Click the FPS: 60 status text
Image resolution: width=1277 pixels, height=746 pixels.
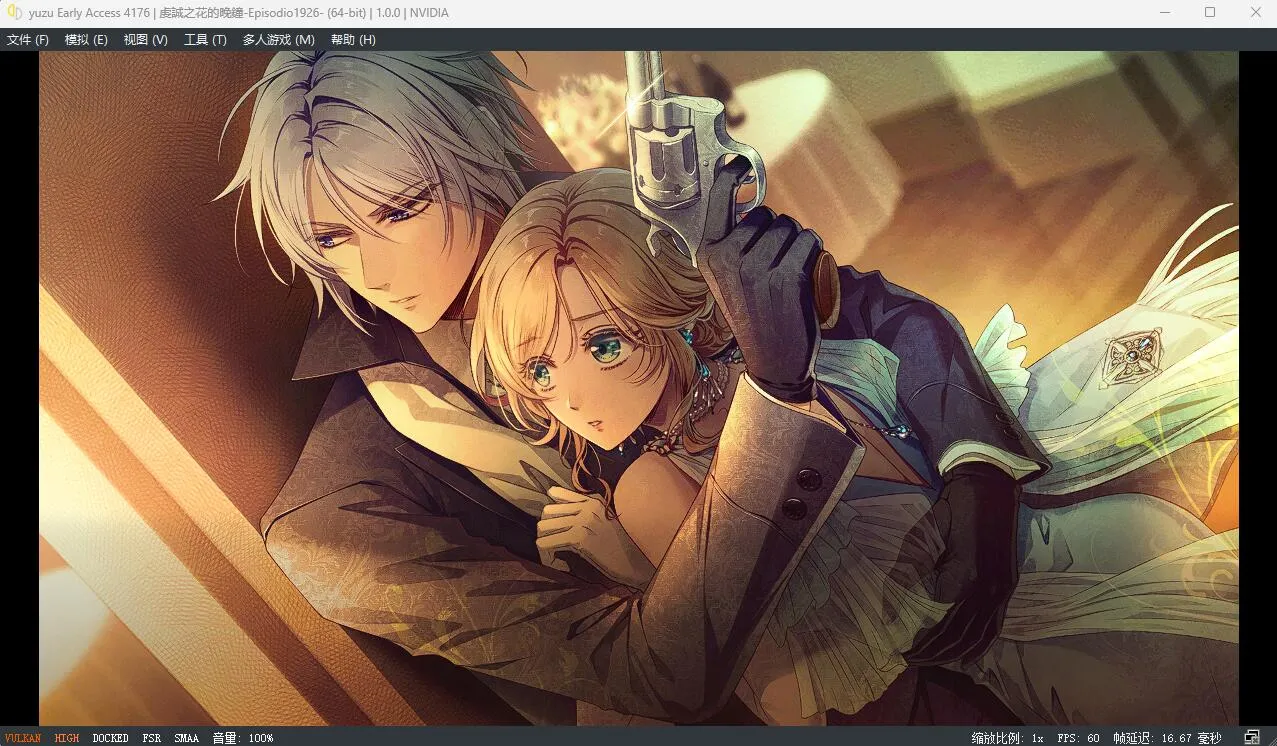click(x=1079, y=738)
